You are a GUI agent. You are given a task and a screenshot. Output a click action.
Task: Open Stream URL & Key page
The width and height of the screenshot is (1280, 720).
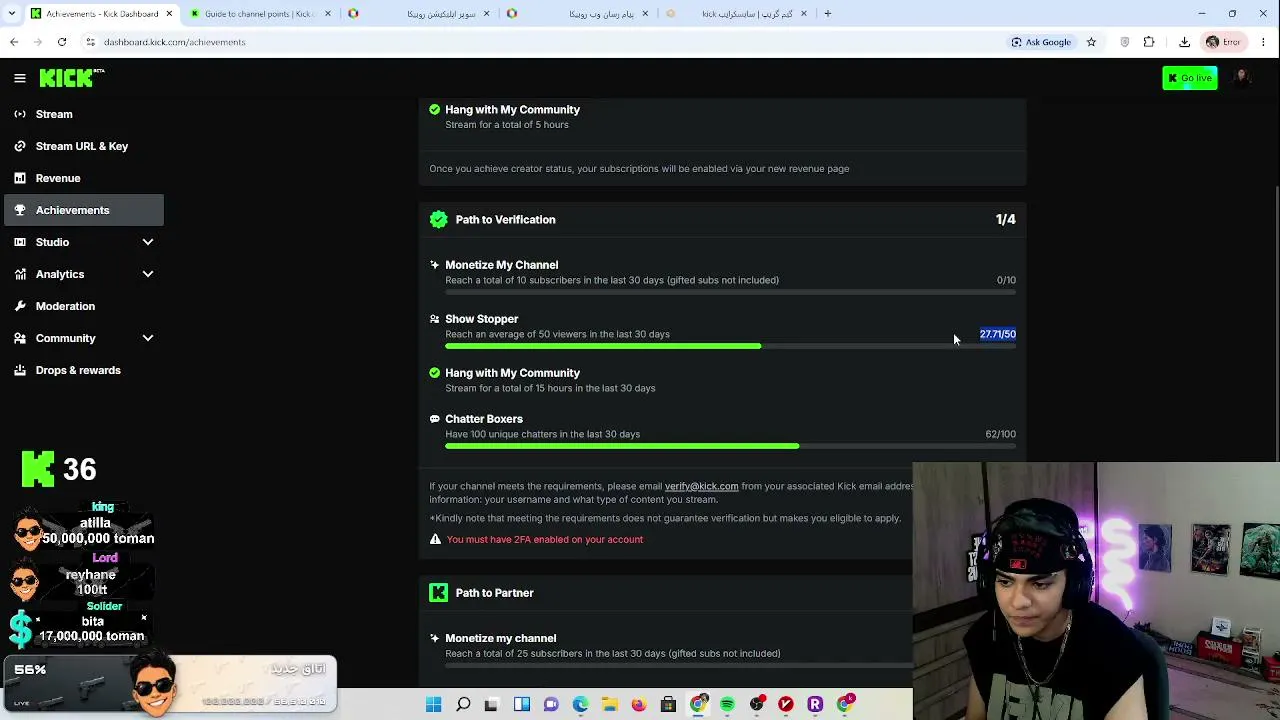(84, 146)
